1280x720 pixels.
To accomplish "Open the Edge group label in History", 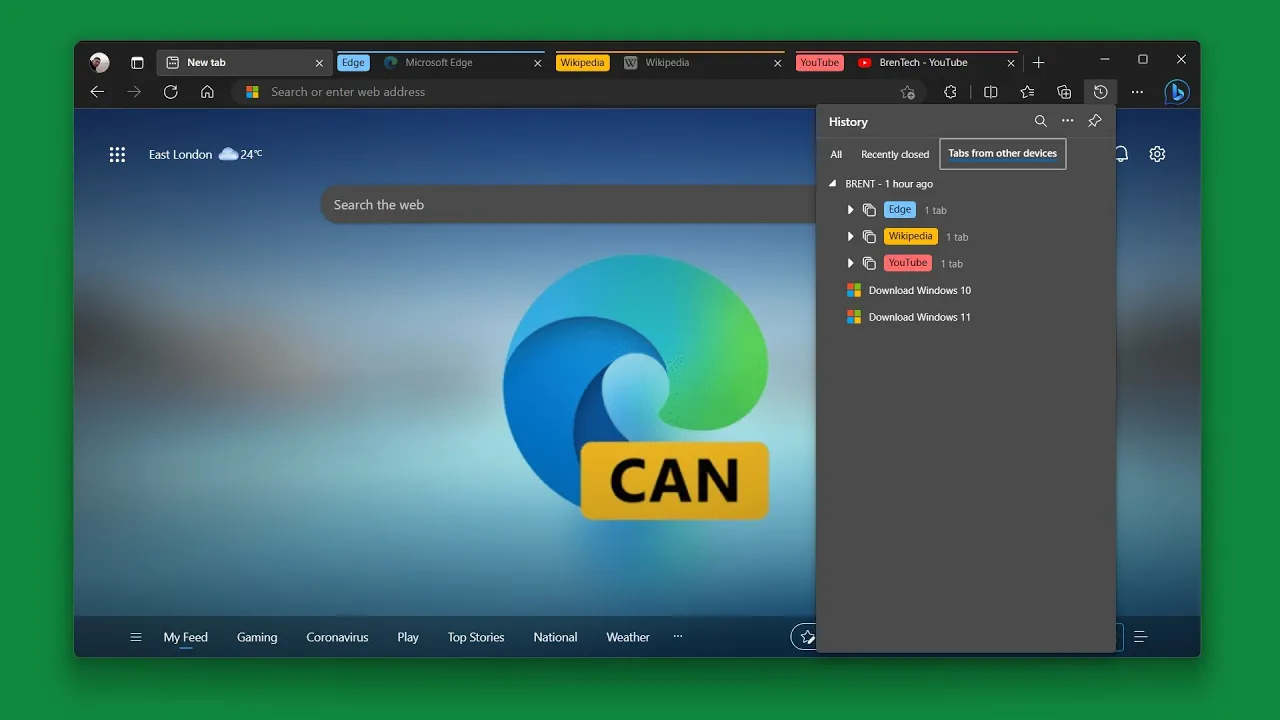I will click(900, 210).
